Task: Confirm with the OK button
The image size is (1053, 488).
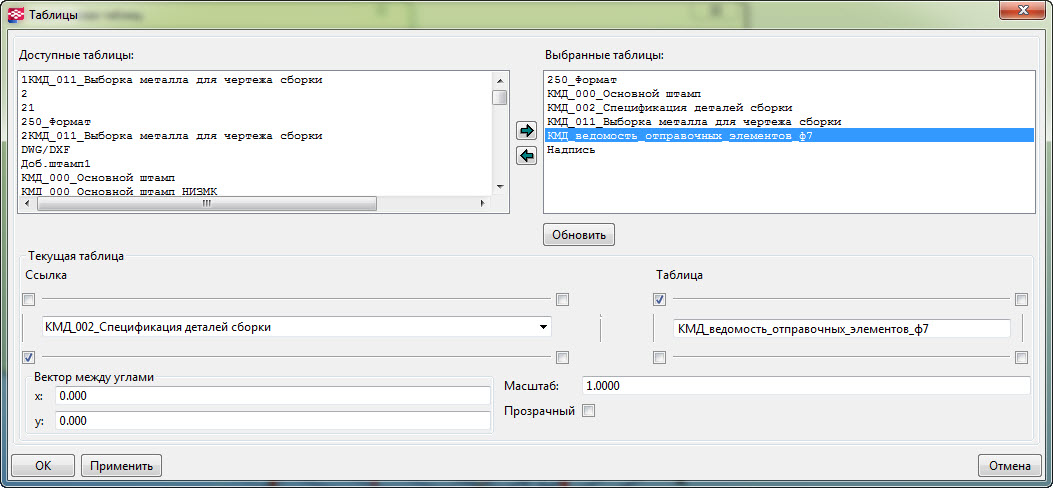Action: (43, 465)
